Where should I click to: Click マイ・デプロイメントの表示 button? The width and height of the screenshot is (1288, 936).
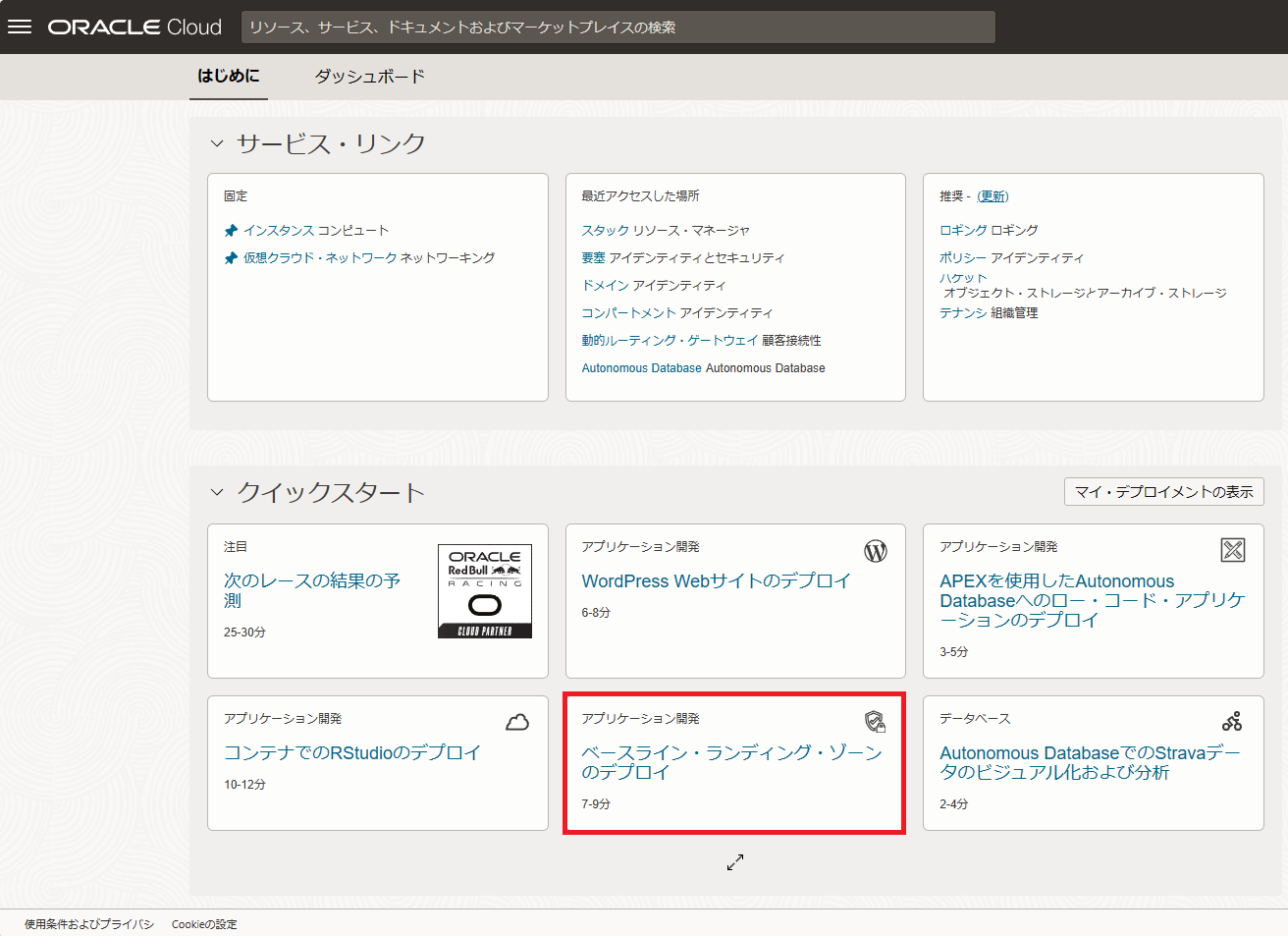click(x=1164, y=492)
